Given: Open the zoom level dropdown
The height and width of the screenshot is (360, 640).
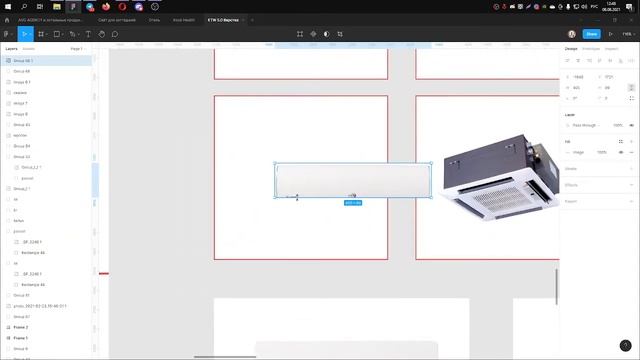Looking at the screenshot, I should pos(629,34).
